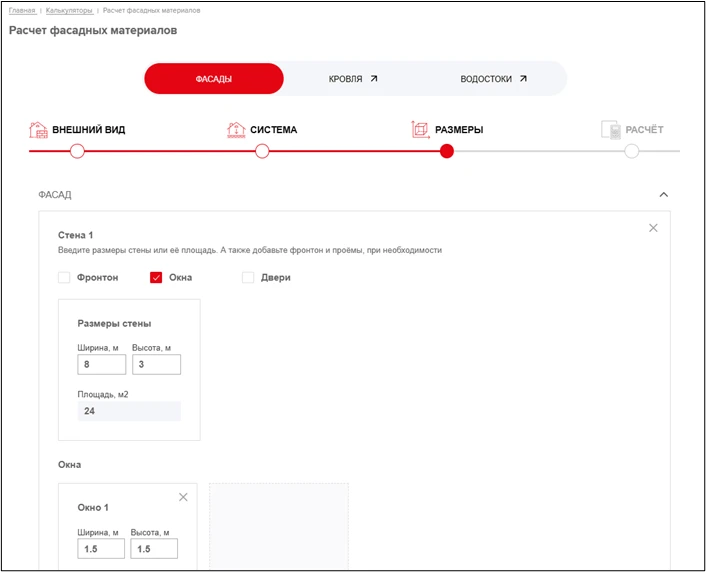706x572 pixels.
Task: Enable the Фронтон checkbox
Action: [64, 277]
